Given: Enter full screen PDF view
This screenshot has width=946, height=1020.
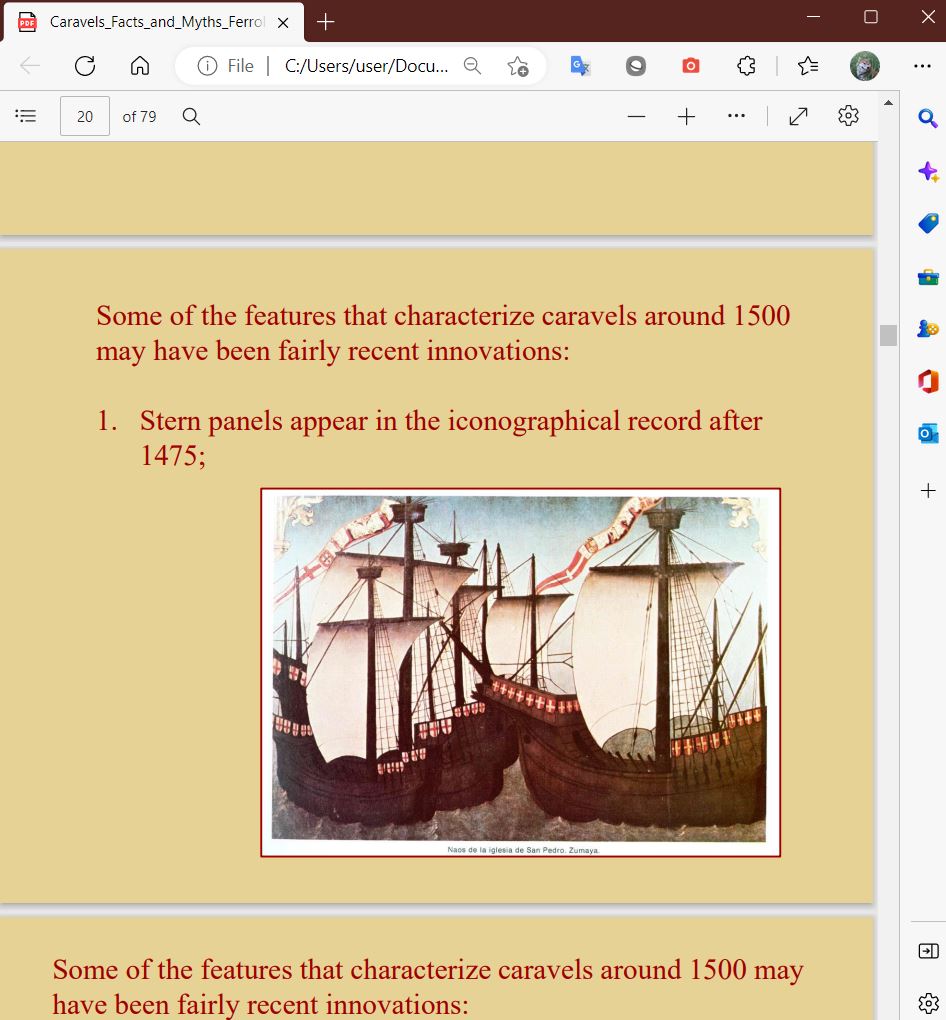Looking at the screenshot, I should tap(797, 117).
